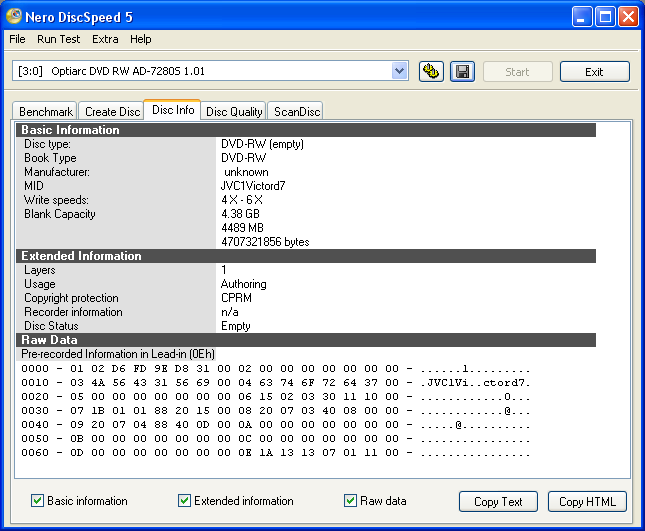This screenshot has width=645, height=531.
Task: Click the raw data row starting with 0010
Action: click(276, 383)
